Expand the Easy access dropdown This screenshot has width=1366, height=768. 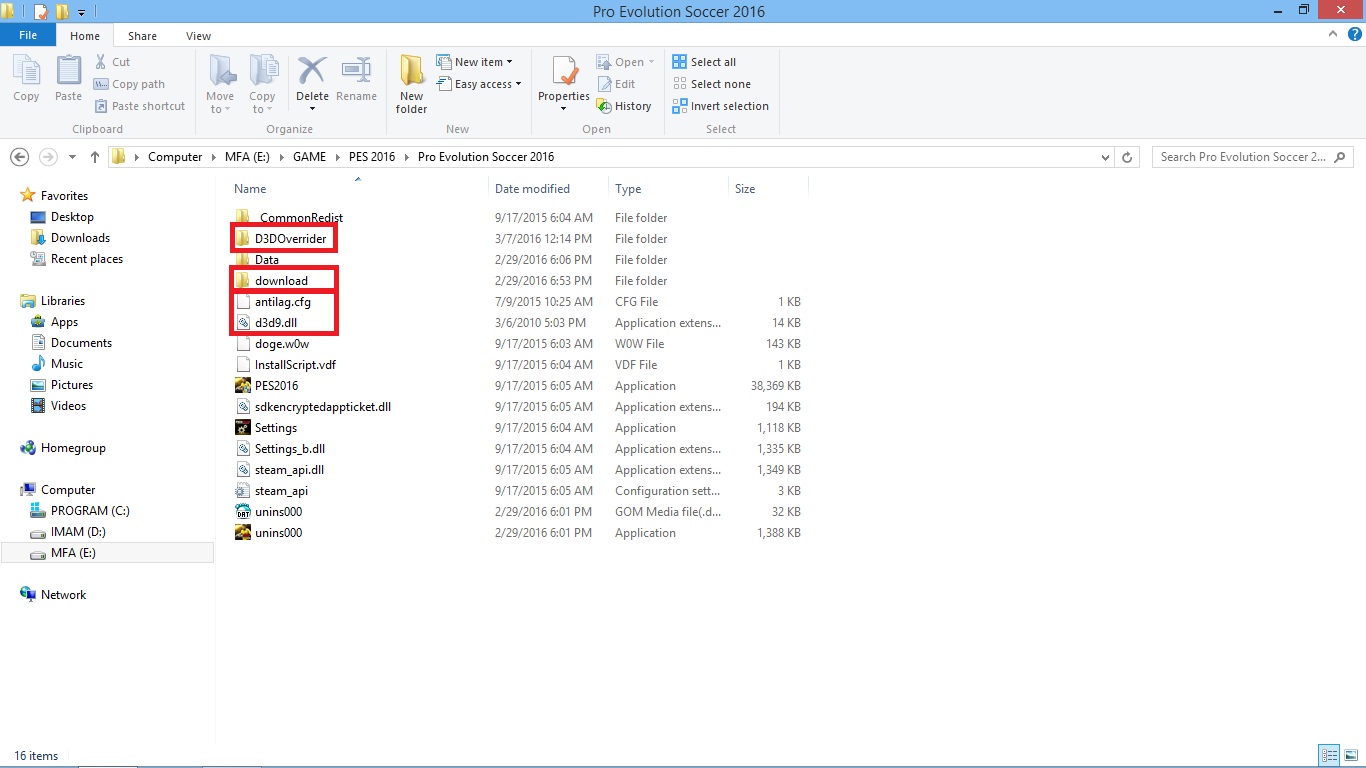click(x=479, y=84)
